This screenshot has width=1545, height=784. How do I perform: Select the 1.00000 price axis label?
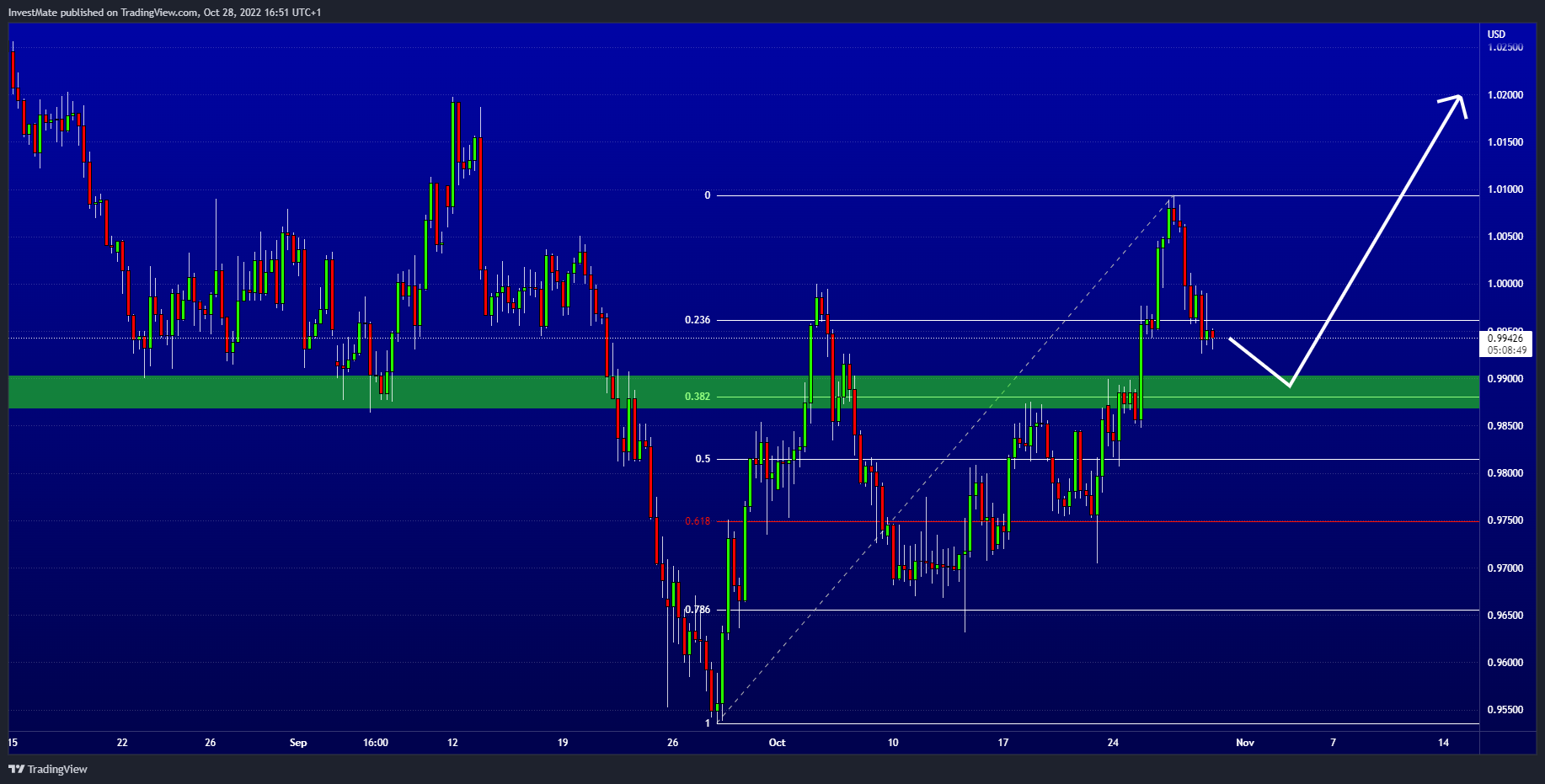[1505, 284]
